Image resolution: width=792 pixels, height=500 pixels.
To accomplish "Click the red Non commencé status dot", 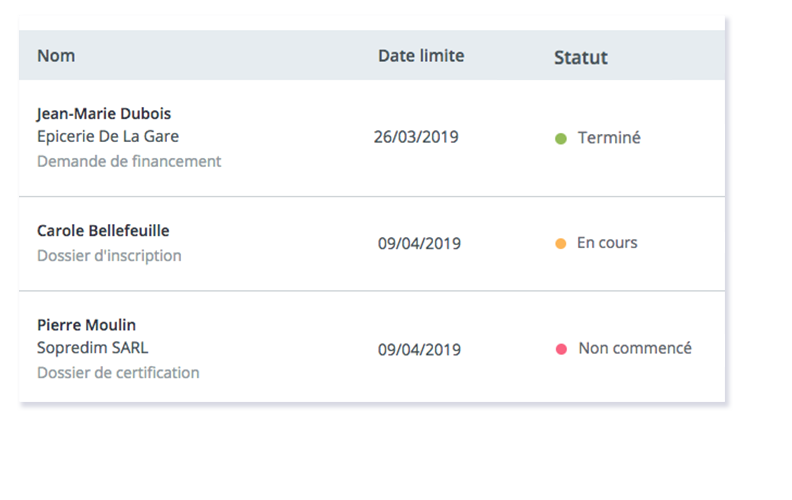I will pyautogui.click(x=561, y=349).
